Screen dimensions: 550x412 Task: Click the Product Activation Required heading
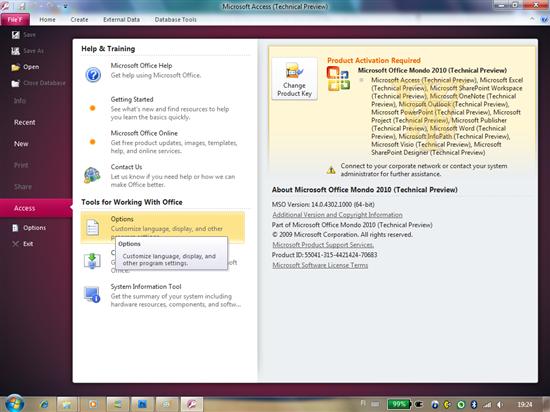coord(374,60)
